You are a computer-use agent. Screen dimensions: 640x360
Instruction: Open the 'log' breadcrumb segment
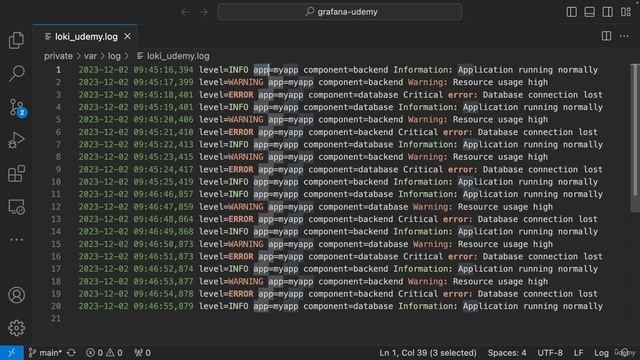[x=114, y=56]
